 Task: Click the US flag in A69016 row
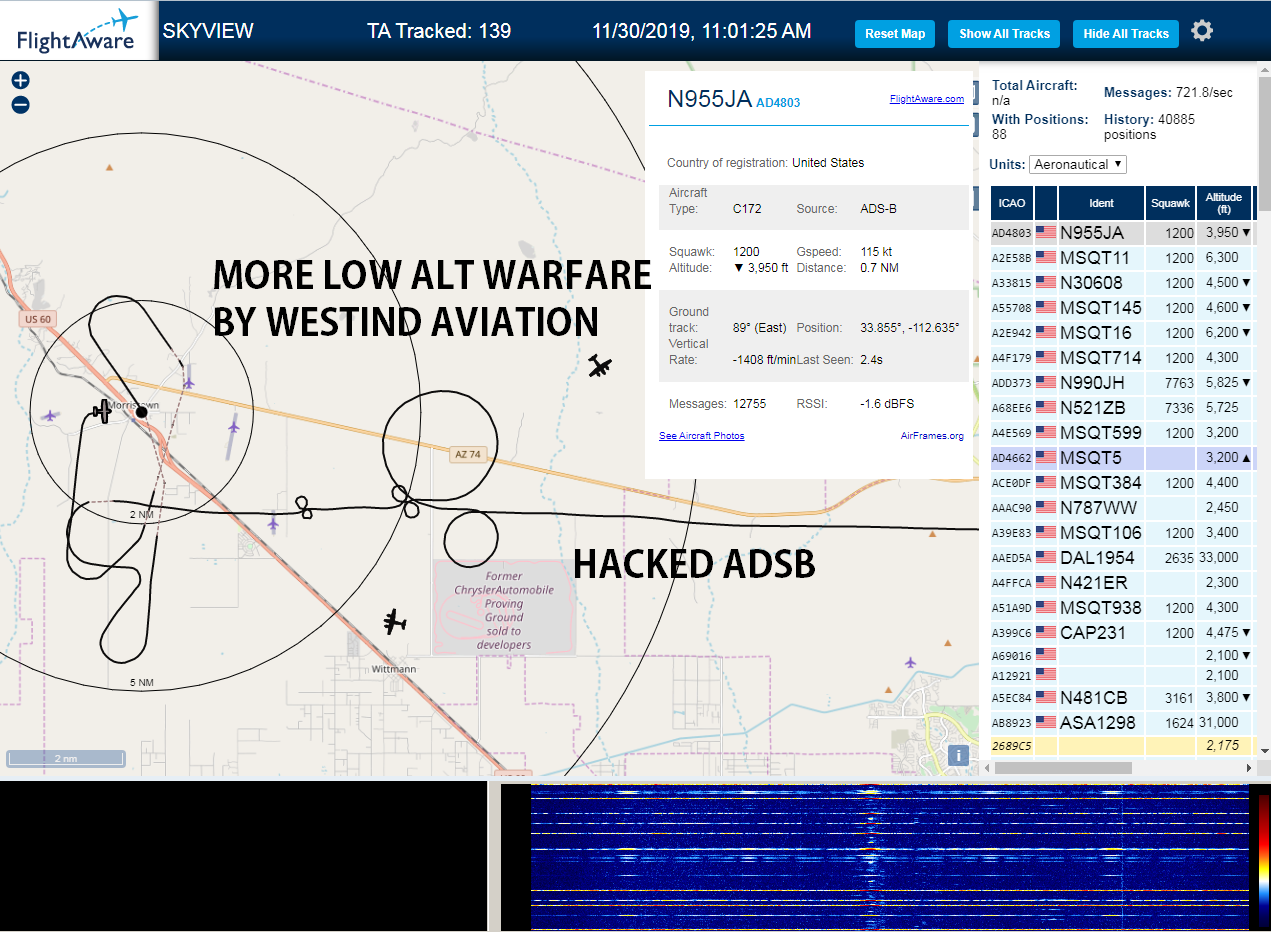(1046, 655)
